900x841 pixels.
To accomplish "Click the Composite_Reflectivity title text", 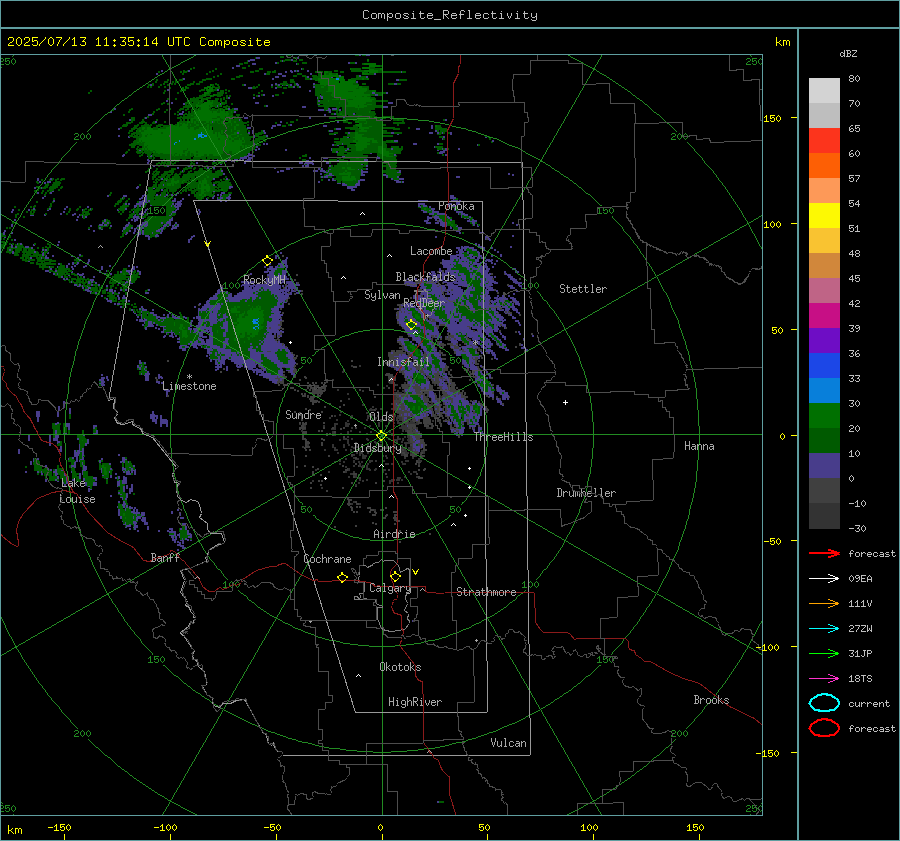I will tap(450, 15).
